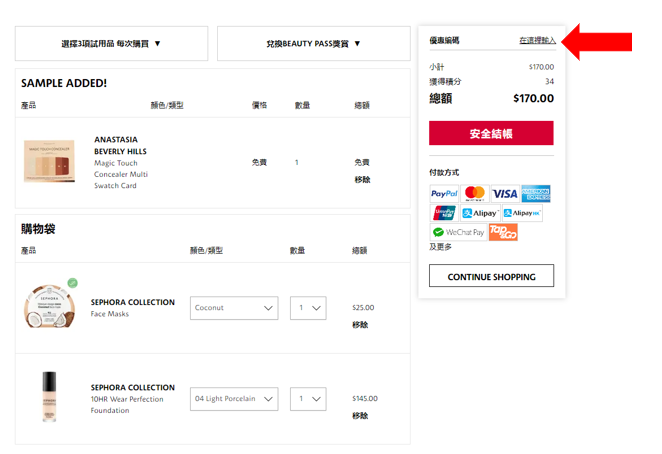
Task: Remove the Face Masks item
Action: tap(360, 324)
